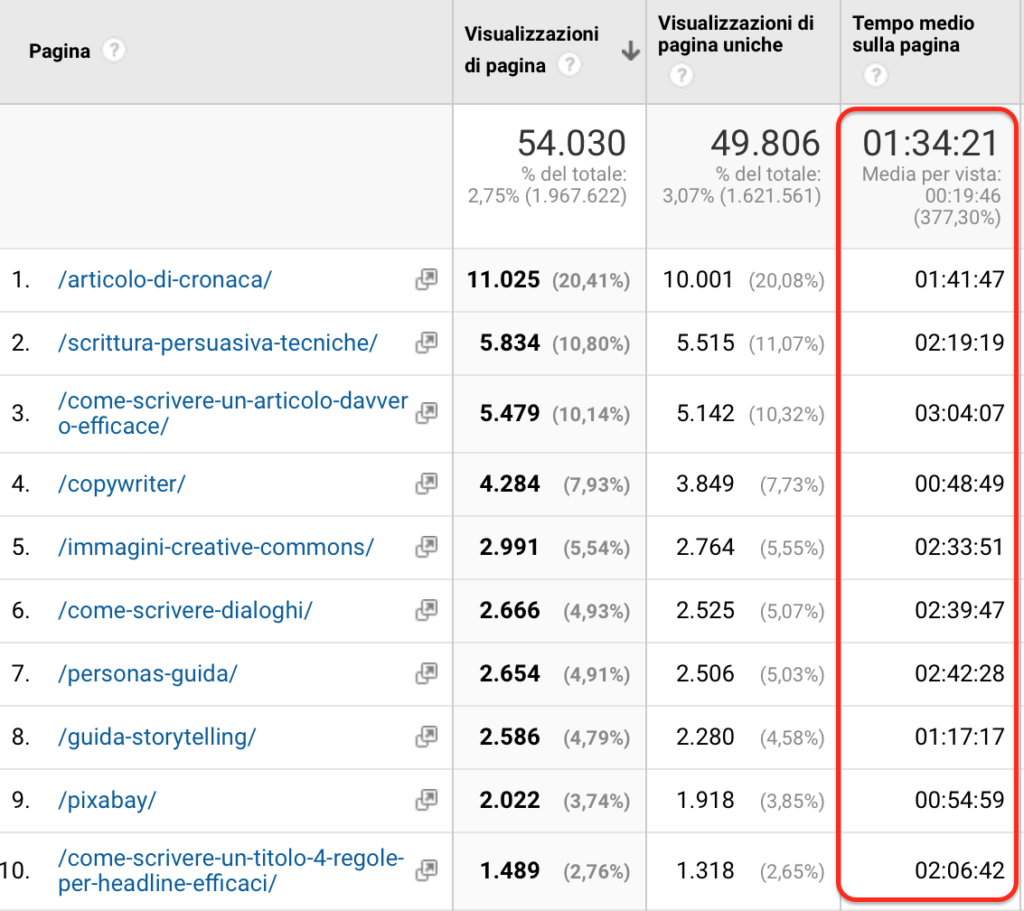Click help icon beside Pagina column header

[x=114, y=50]
